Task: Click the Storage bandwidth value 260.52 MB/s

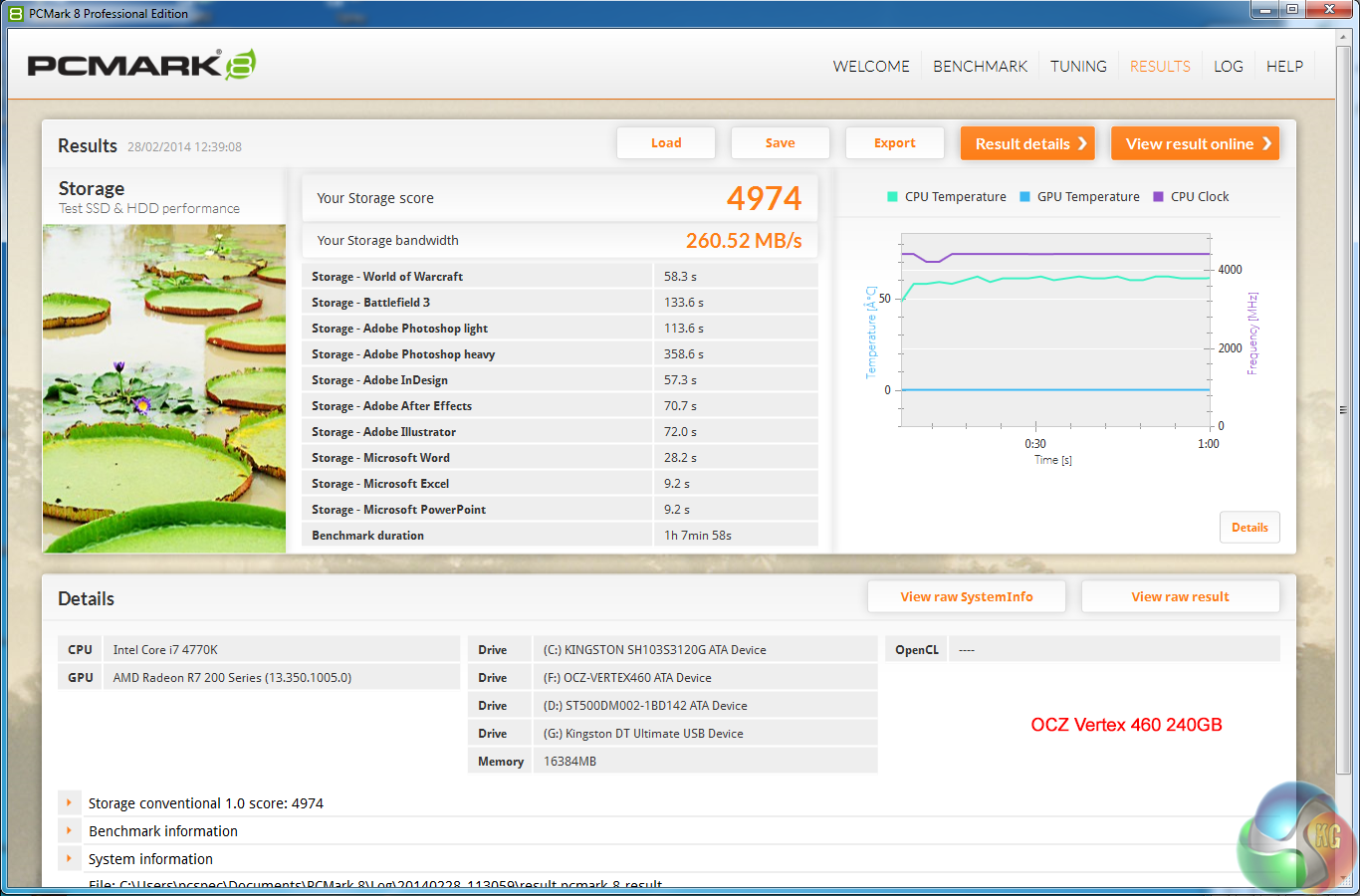Action: click(744, 241)
